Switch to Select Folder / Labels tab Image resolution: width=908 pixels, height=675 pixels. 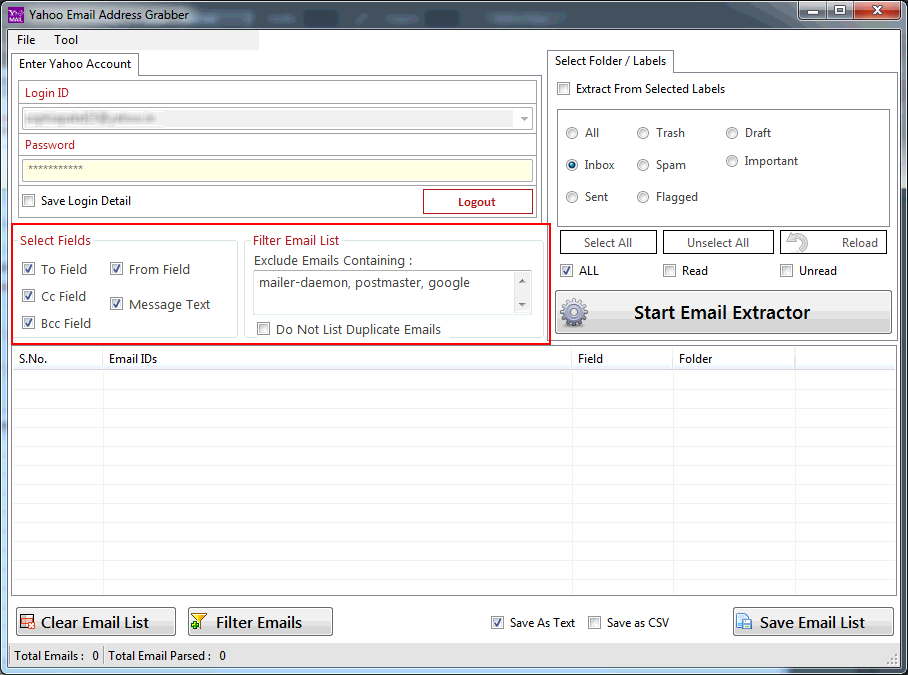610,61
